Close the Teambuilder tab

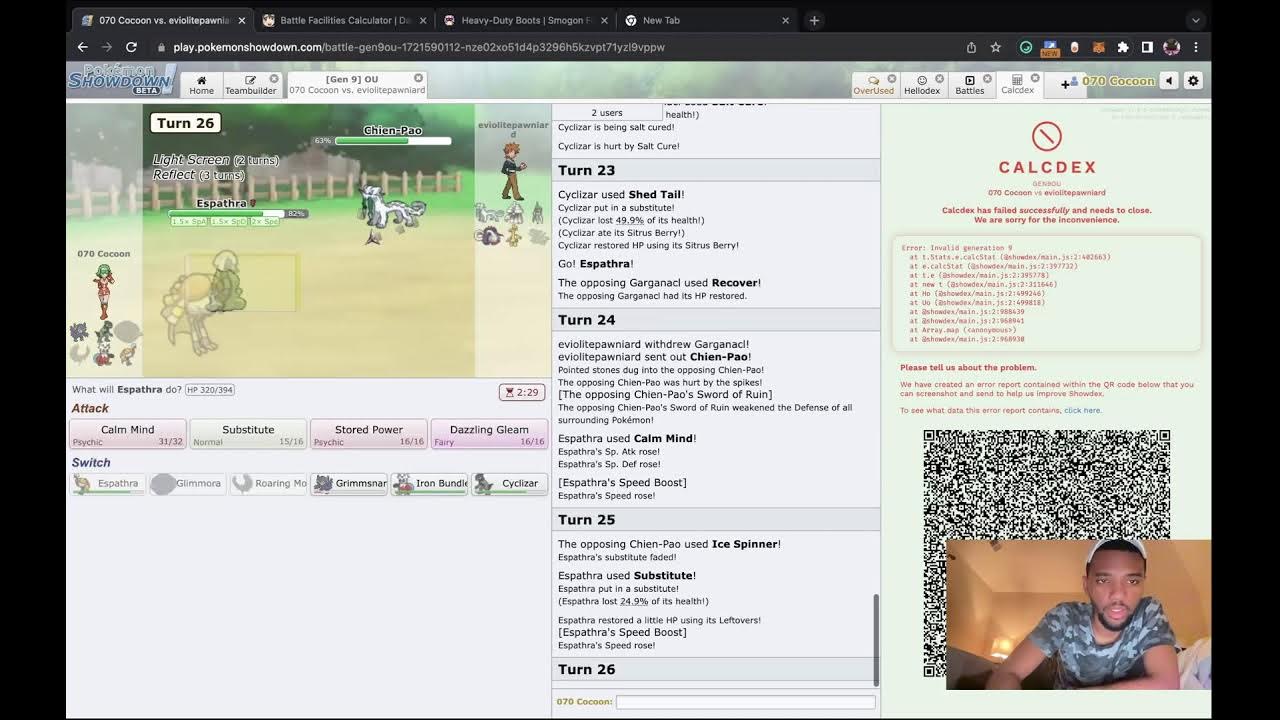274,79
